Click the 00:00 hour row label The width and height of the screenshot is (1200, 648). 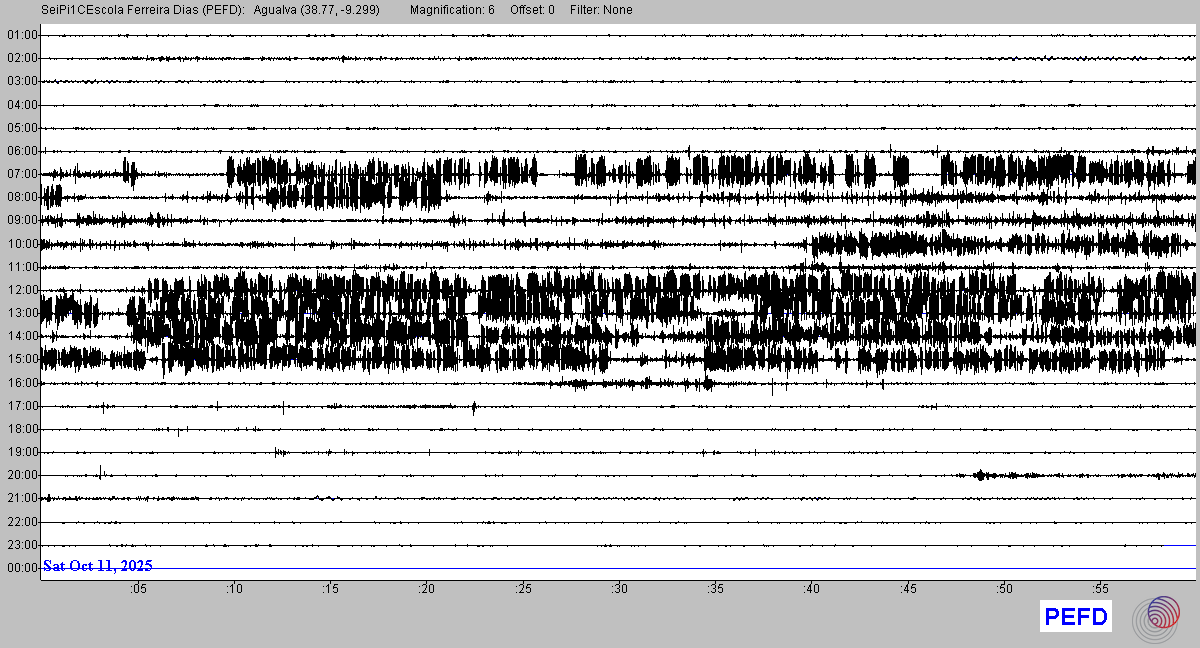coord(21,568)
